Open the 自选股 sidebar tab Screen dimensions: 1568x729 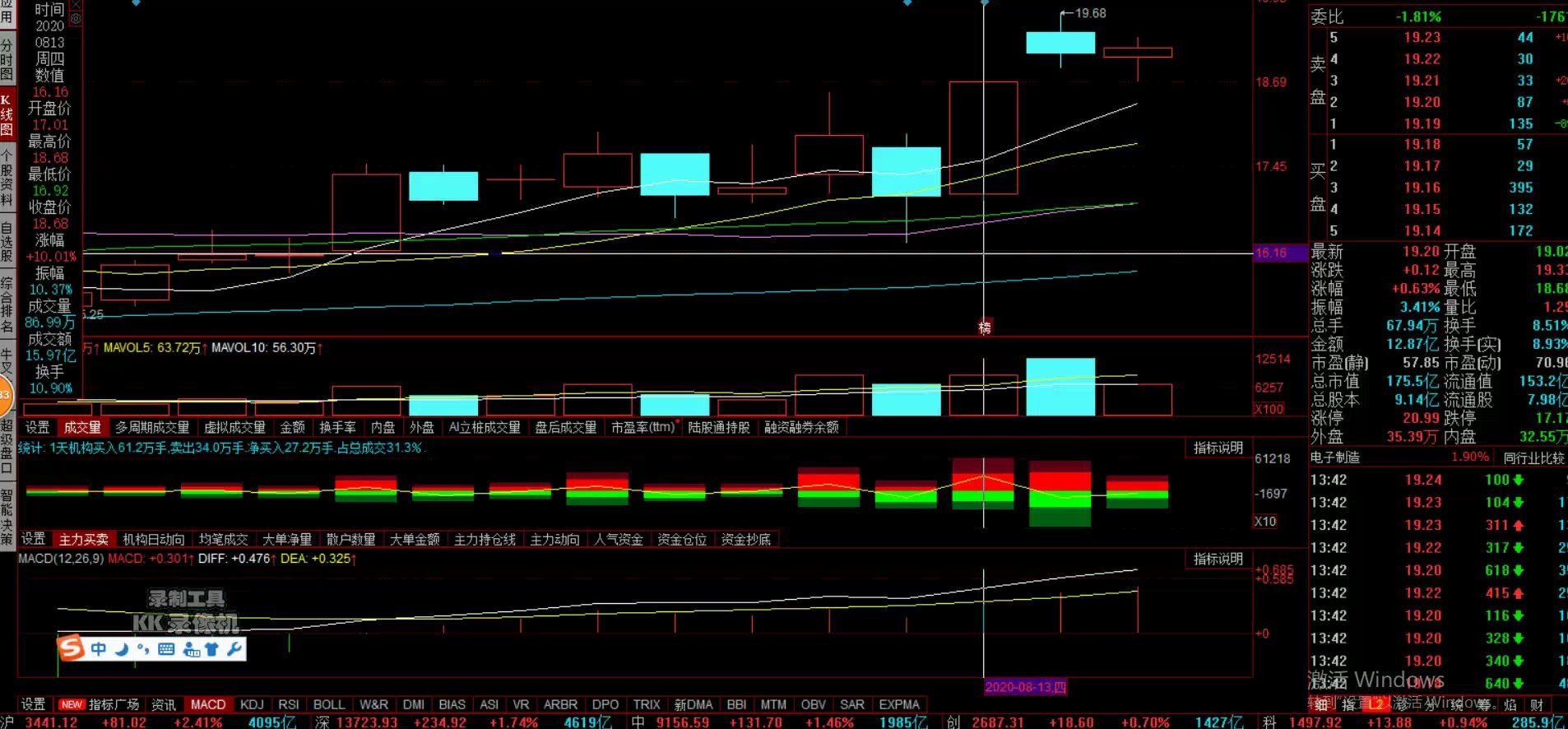(x=7, y=241)
